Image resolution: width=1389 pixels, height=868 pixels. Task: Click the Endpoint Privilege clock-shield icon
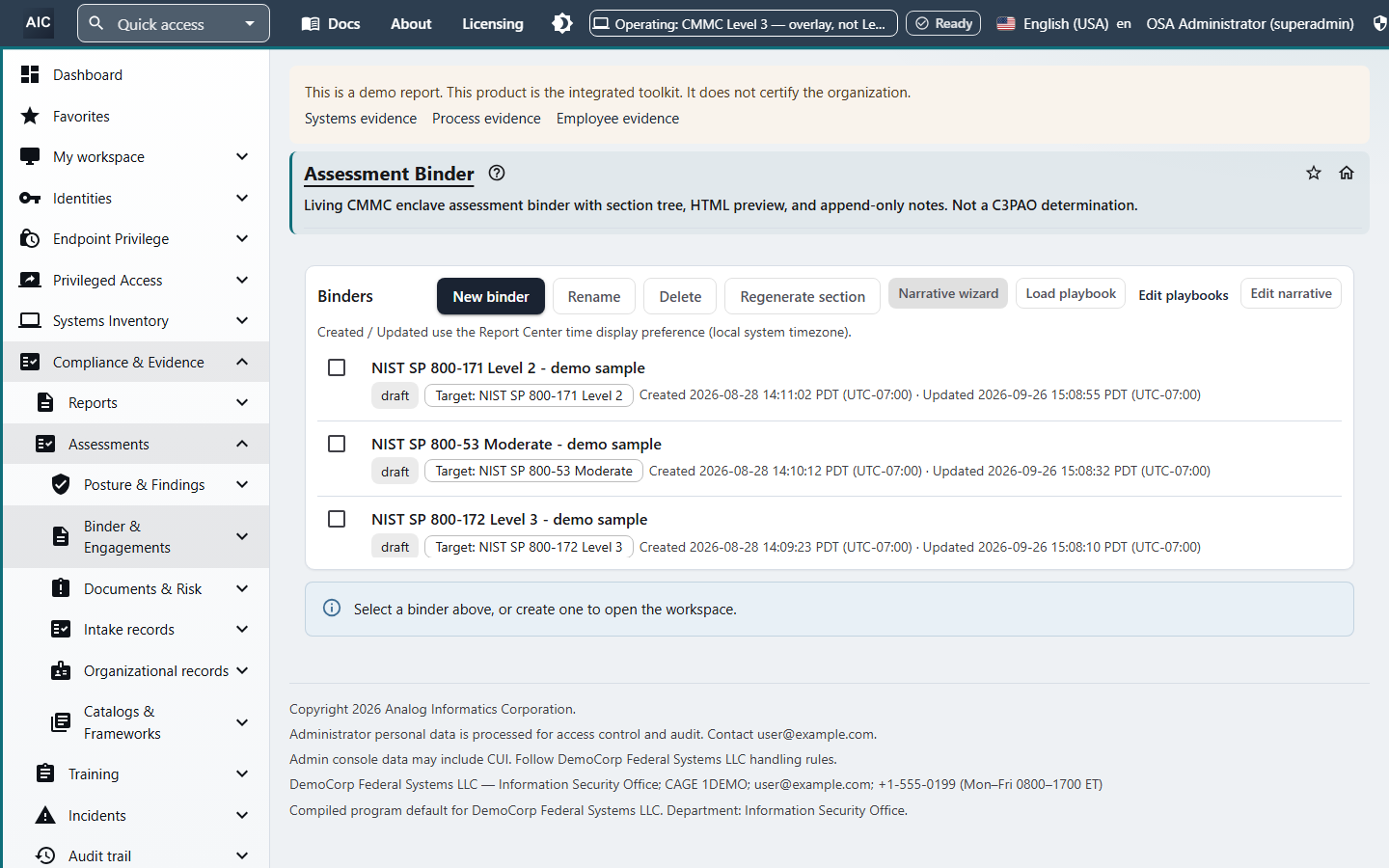coord(30,238)
